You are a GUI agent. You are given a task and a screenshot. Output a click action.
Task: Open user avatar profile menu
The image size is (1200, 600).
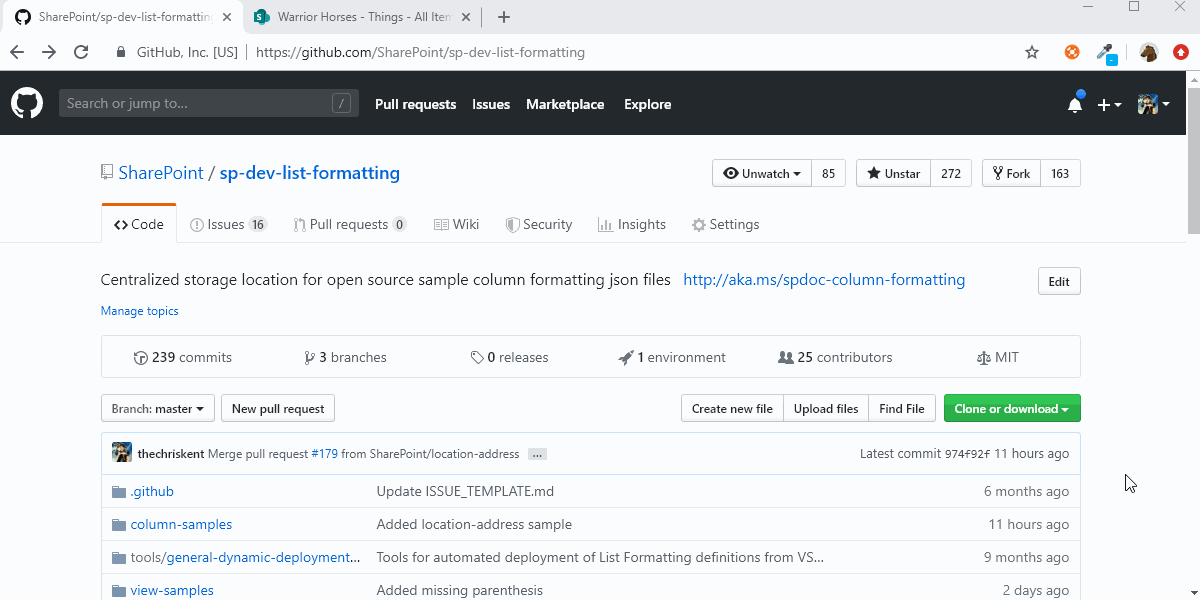(x=1153, y=104)
